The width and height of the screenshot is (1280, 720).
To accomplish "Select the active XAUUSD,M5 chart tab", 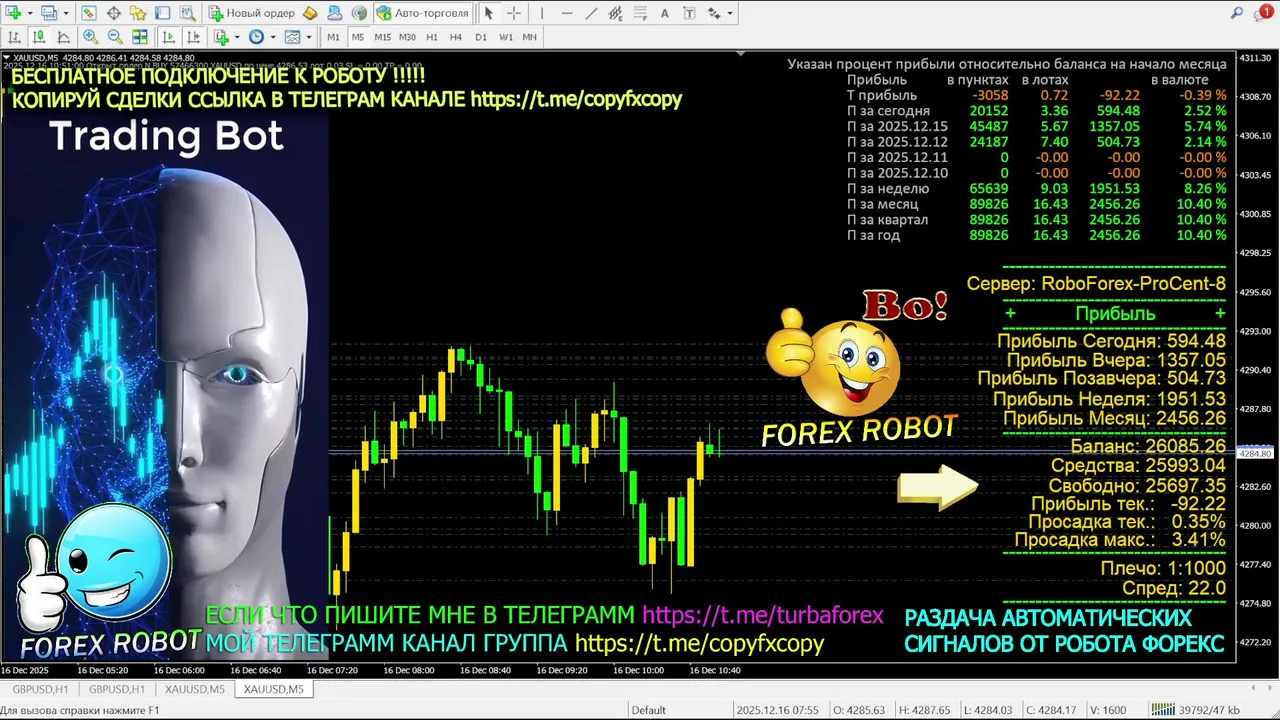I will (274, 689).
